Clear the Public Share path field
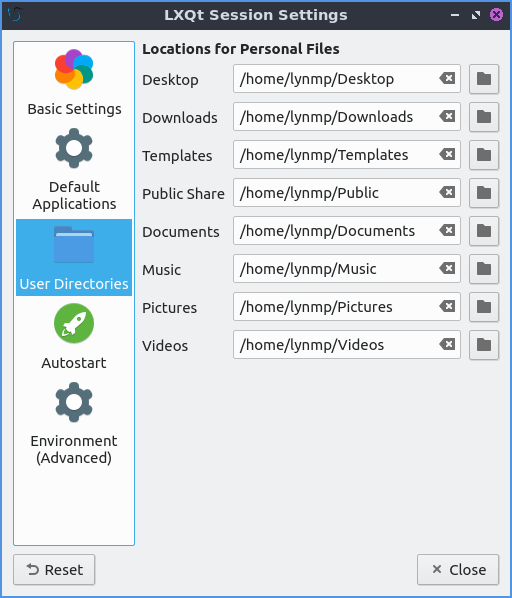This screenshot has height=598, width=512. coord(447,192)
